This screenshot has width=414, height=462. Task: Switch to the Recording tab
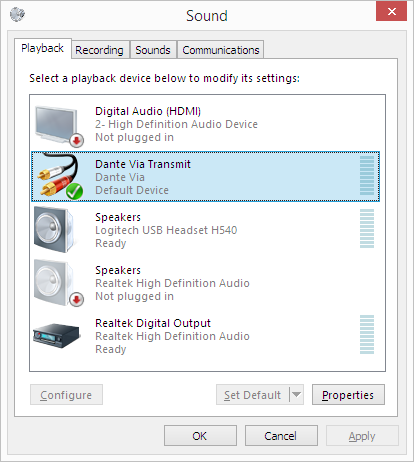pos(99,50)
